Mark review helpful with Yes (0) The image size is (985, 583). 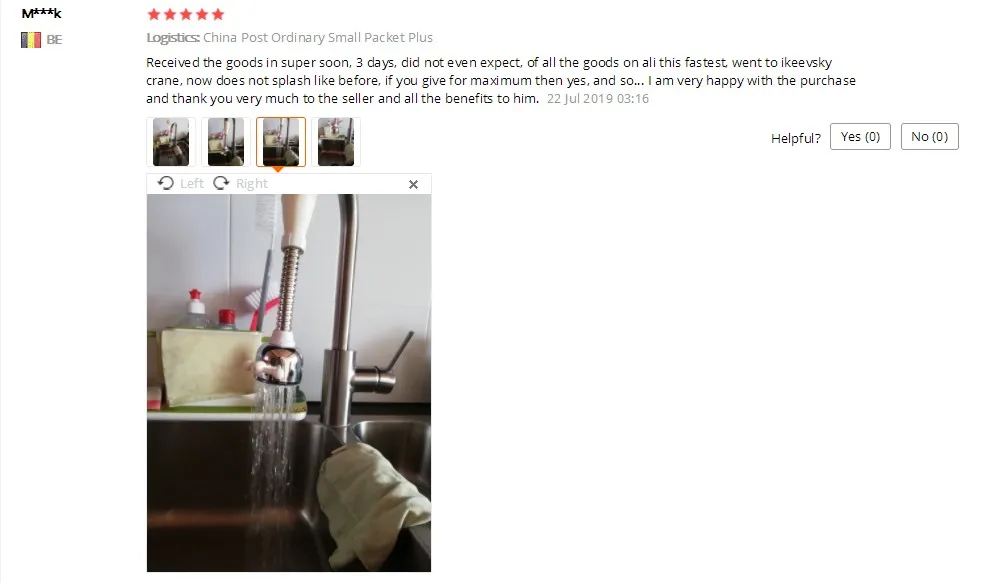tap(860, 136)
